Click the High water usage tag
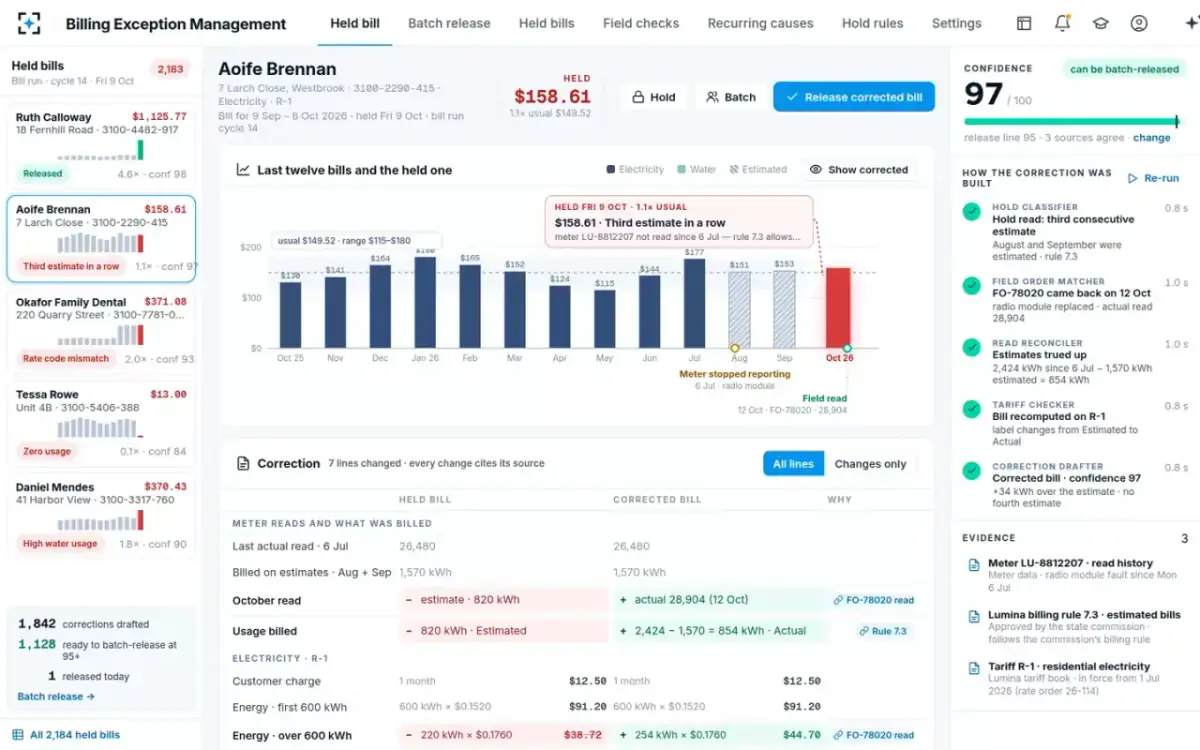The height and width of the screenshot is (750, 1200). 60,544
